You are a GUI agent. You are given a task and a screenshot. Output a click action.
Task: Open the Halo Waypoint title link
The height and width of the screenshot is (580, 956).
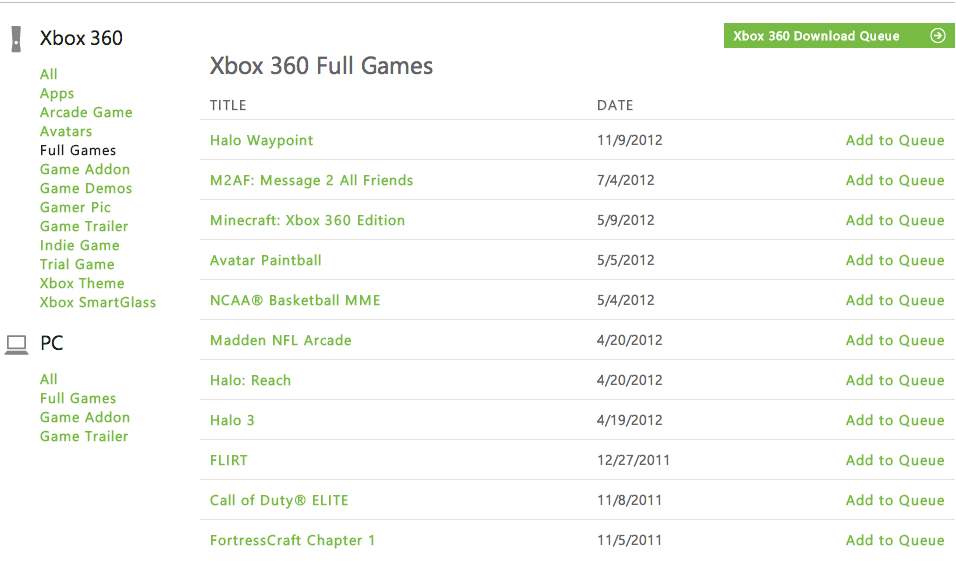pos(261,140)
